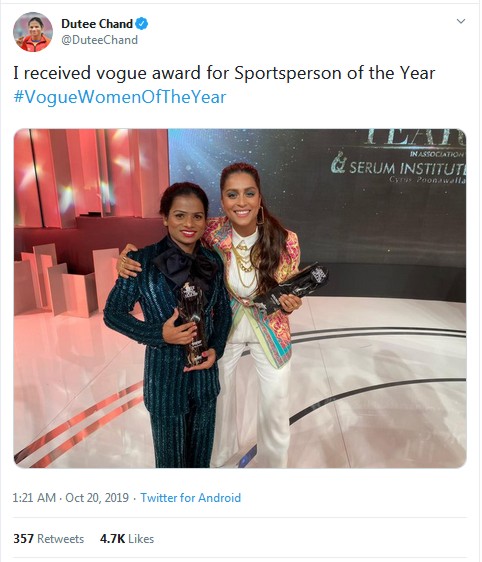Follow the #VogueWomenOfTheYear hashtag
482x562 pixels.
coord(120,97)
